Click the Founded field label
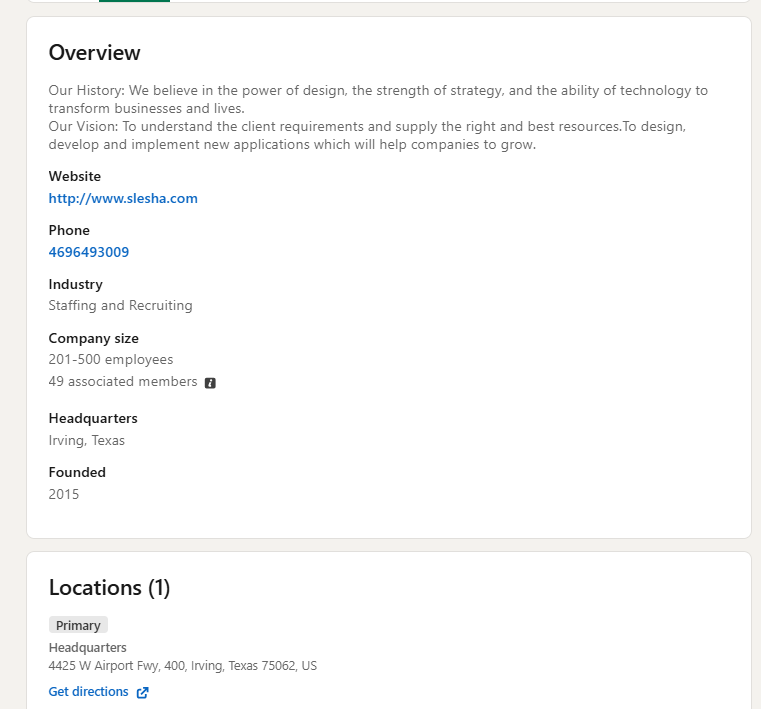 pos(77,472)
